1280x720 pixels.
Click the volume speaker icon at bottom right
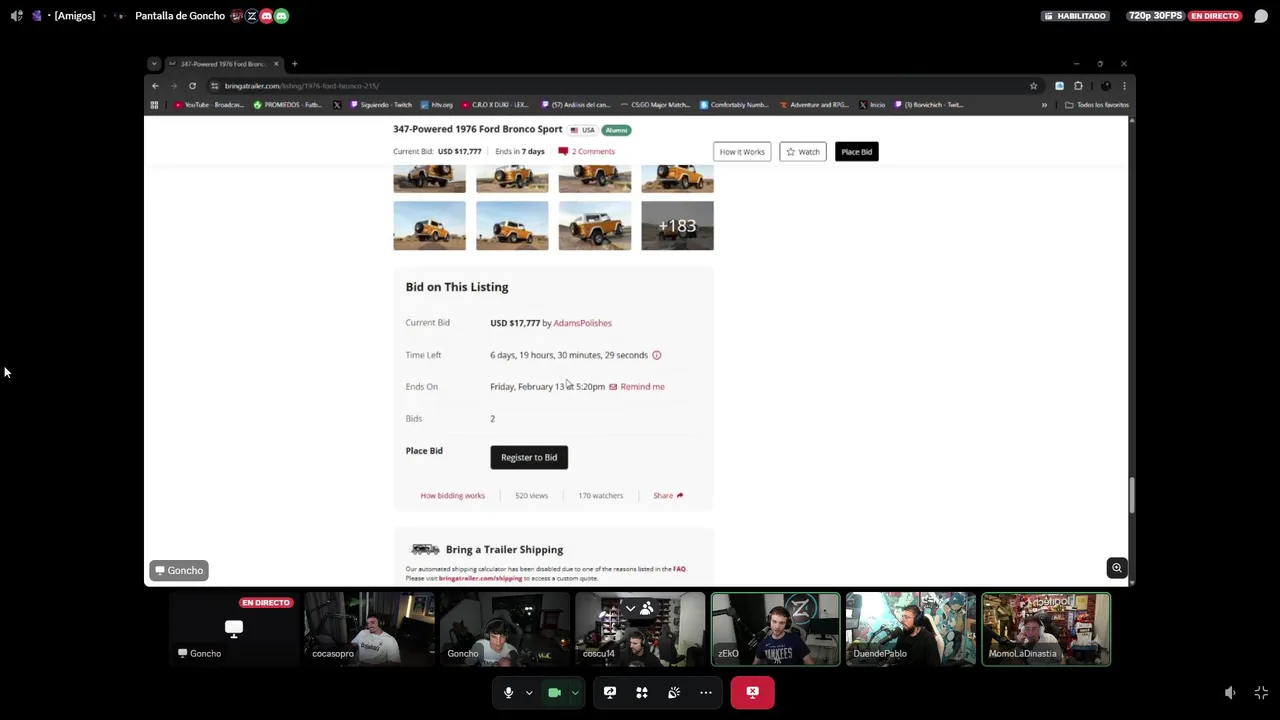pos(1230,693)
